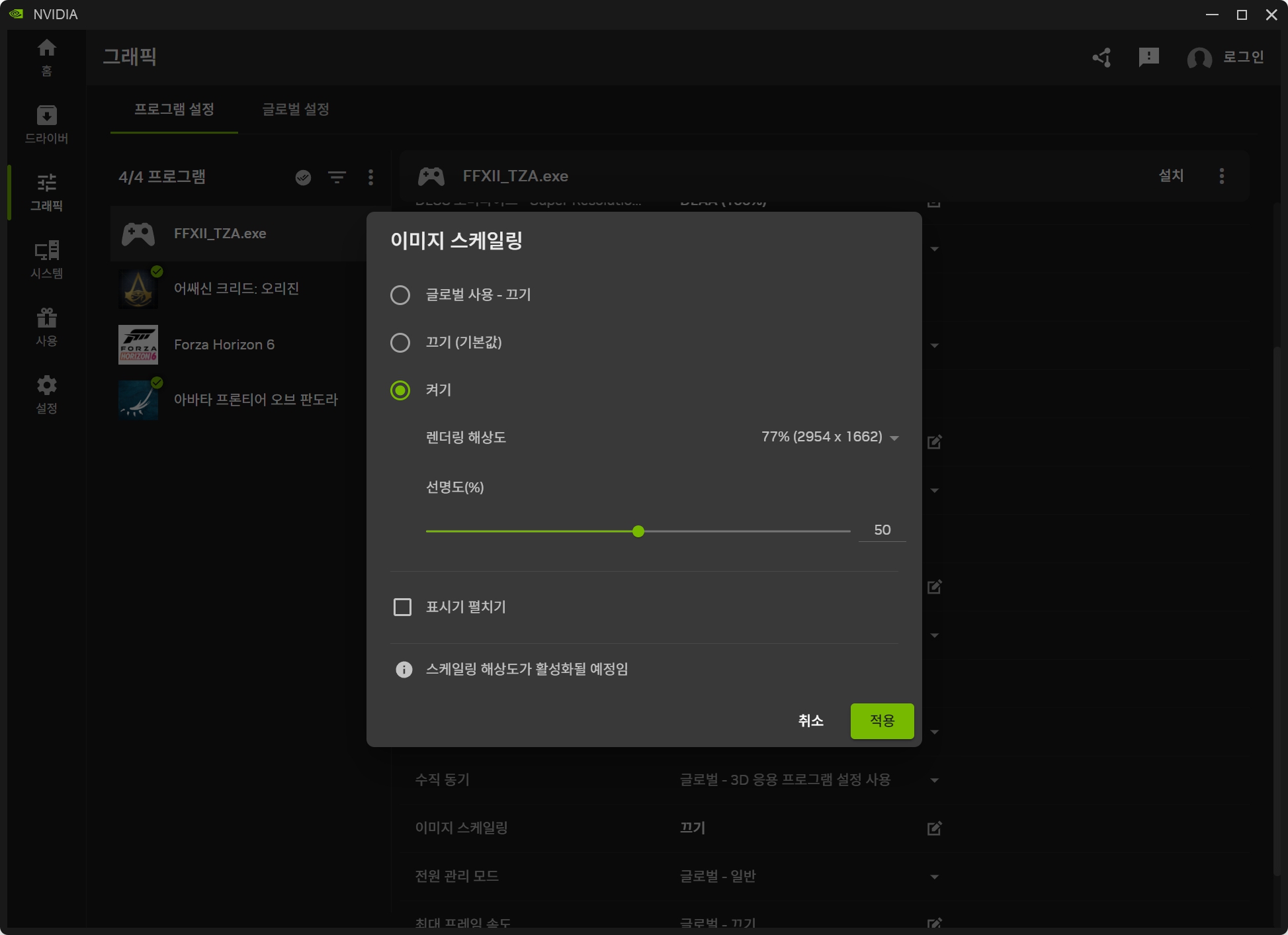The height and width of the screenshot is (935, 1288).
Task: Click the 취소 button
Action: [811, 721]
